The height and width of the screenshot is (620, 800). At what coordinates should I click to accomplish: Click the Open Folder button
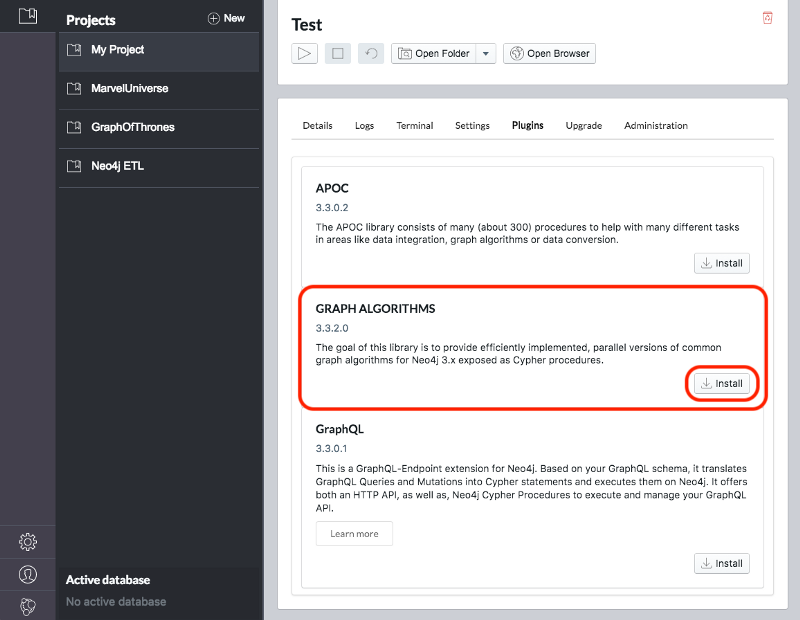434,54
